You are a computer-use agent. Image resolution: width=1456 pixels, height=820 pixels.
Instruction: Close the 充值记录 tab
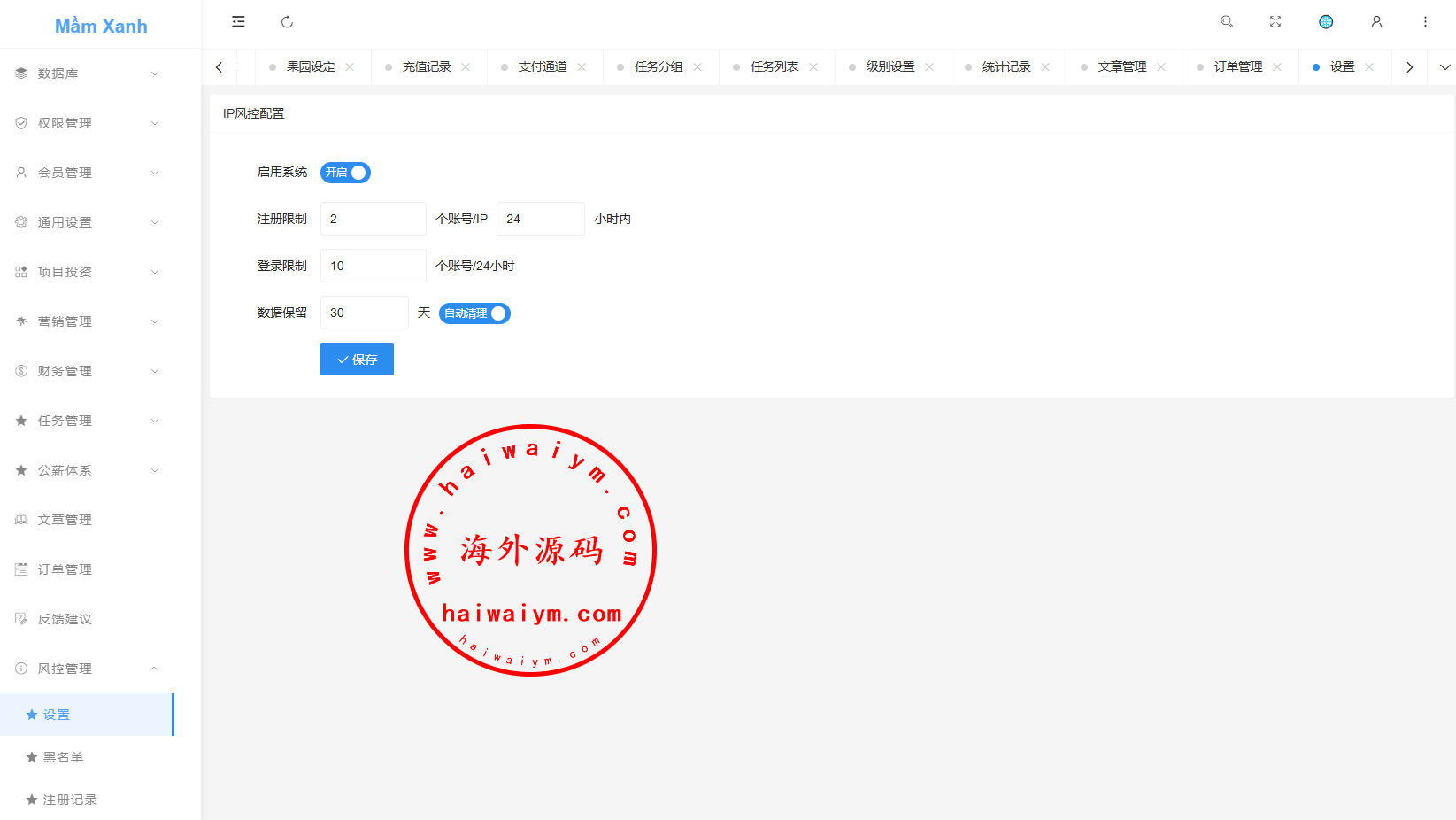point(466,67)
